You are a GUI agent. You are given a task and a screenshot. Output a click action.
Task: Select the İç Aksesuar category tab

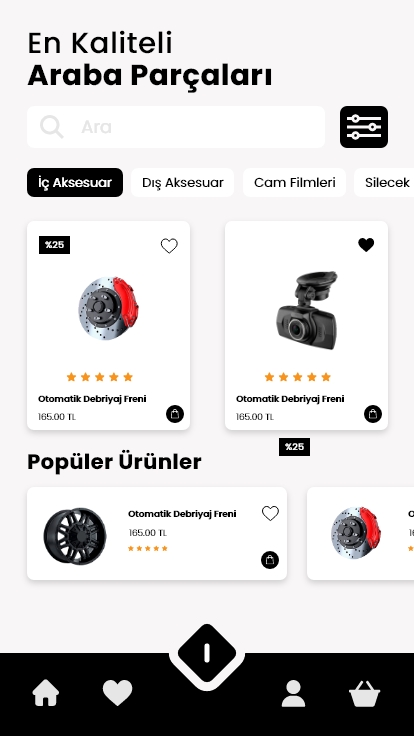click(x=75, y=183)
